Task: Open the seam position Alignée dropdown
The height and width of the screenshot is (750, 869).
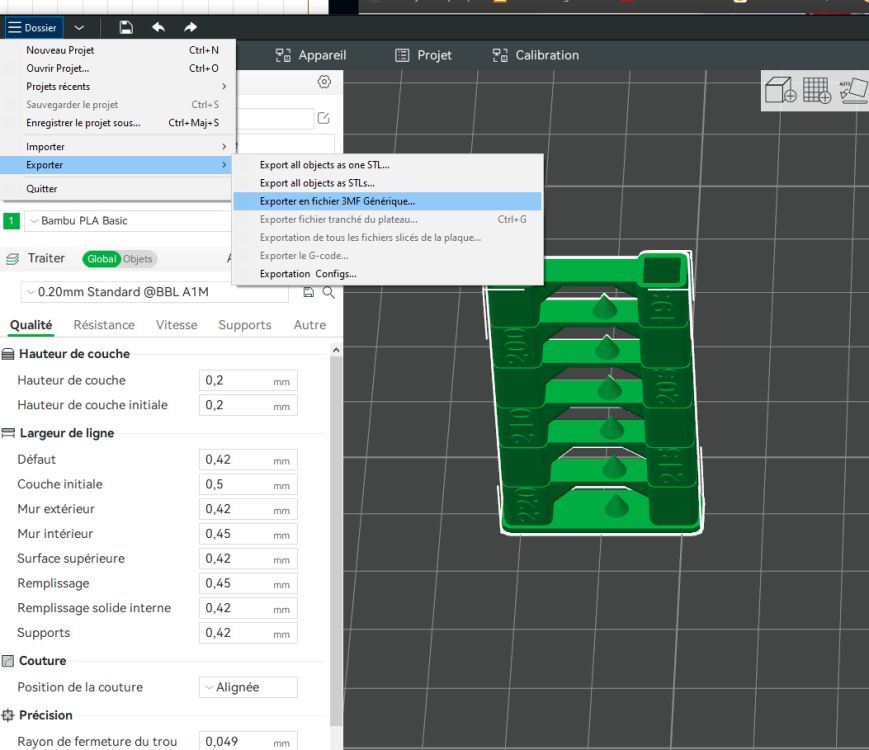Action: (x=247, y=687)
